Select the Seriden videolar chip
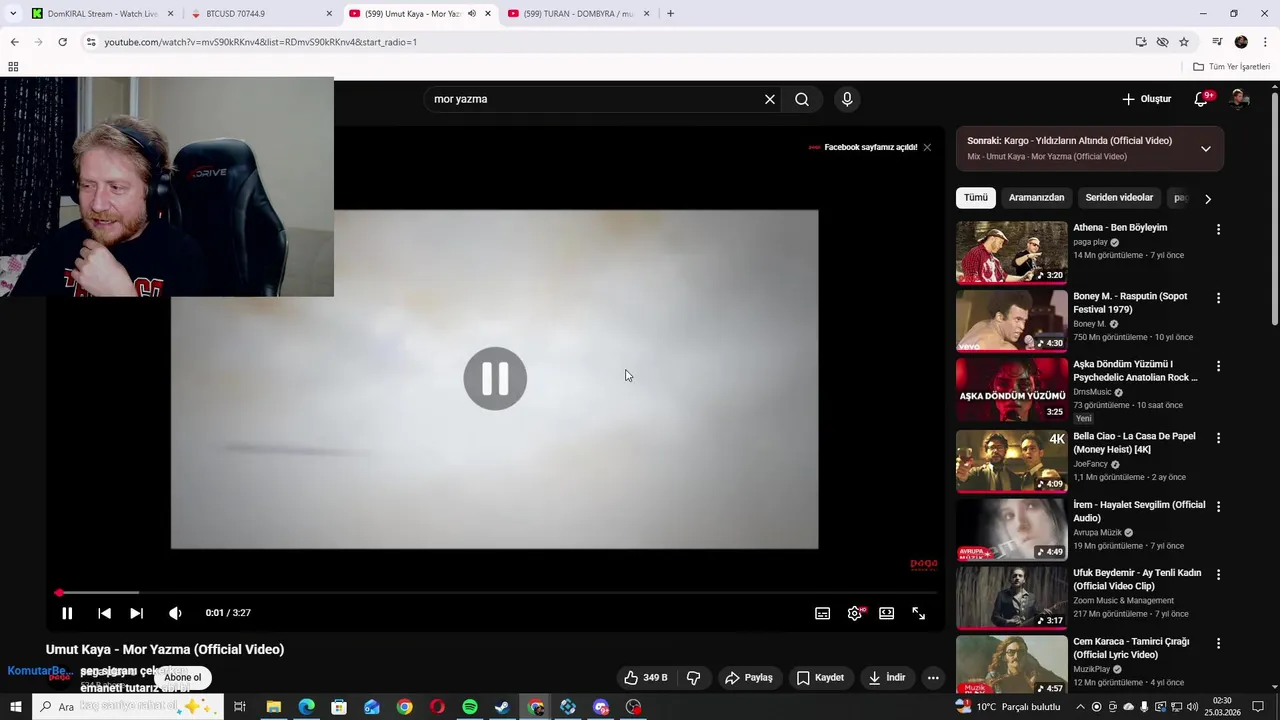Image resolution: width=1280 pixels, height=720 pixels. (1119, 198)
